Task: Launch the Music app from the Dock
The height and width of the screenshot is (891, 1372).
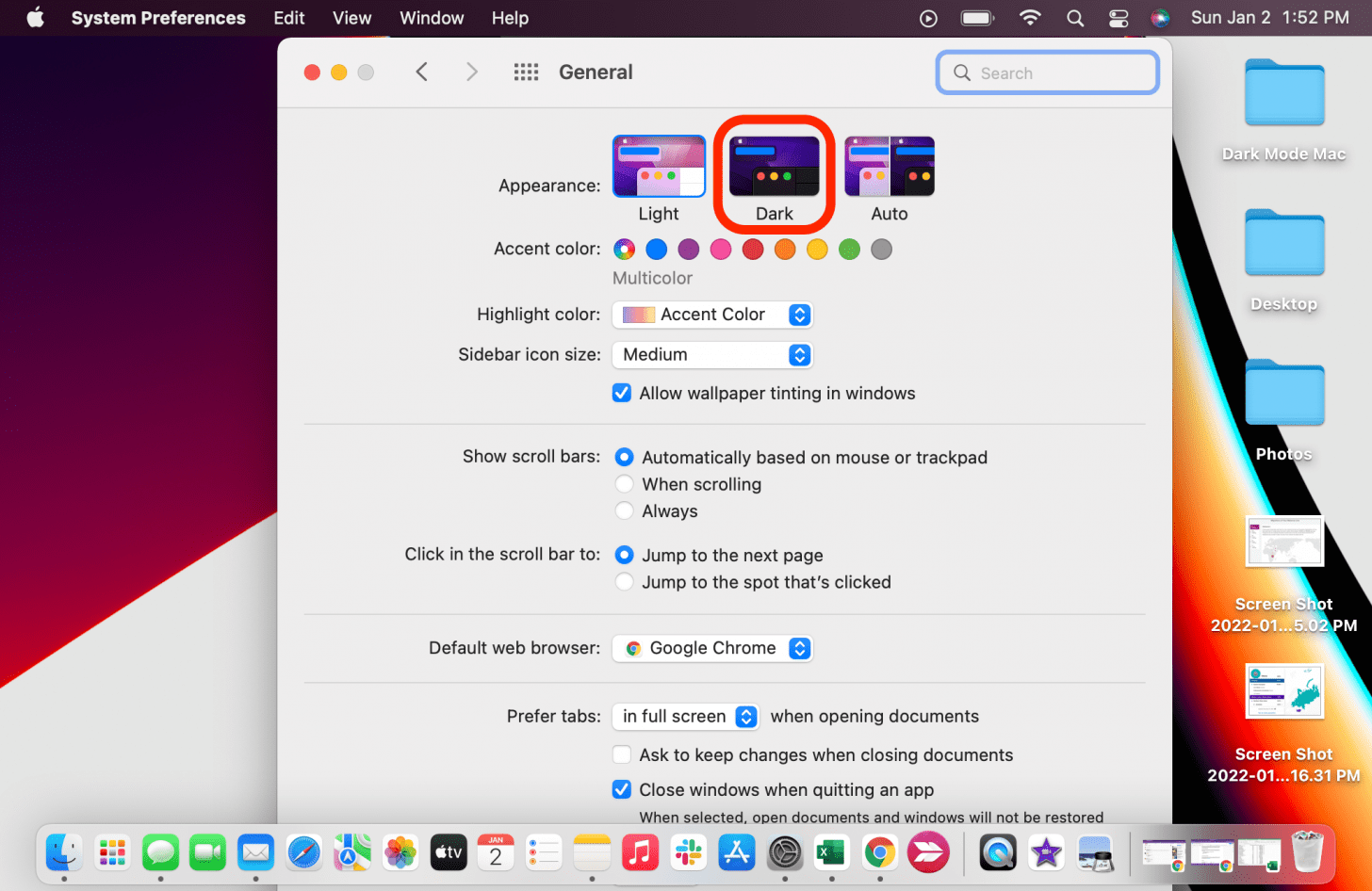Action: [640, 852]
